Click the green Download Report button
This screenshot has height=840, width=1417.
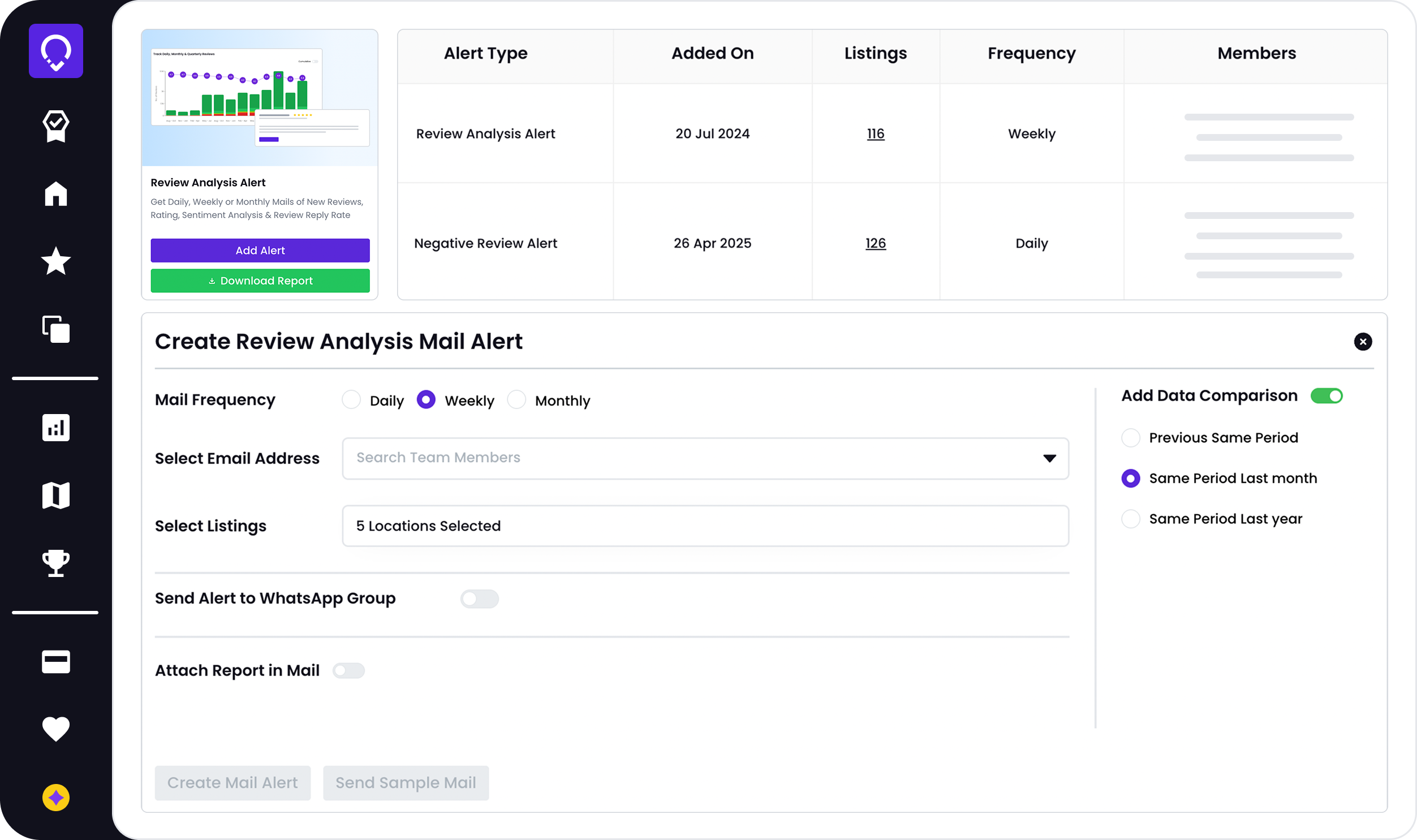click(x=260, y=281)
